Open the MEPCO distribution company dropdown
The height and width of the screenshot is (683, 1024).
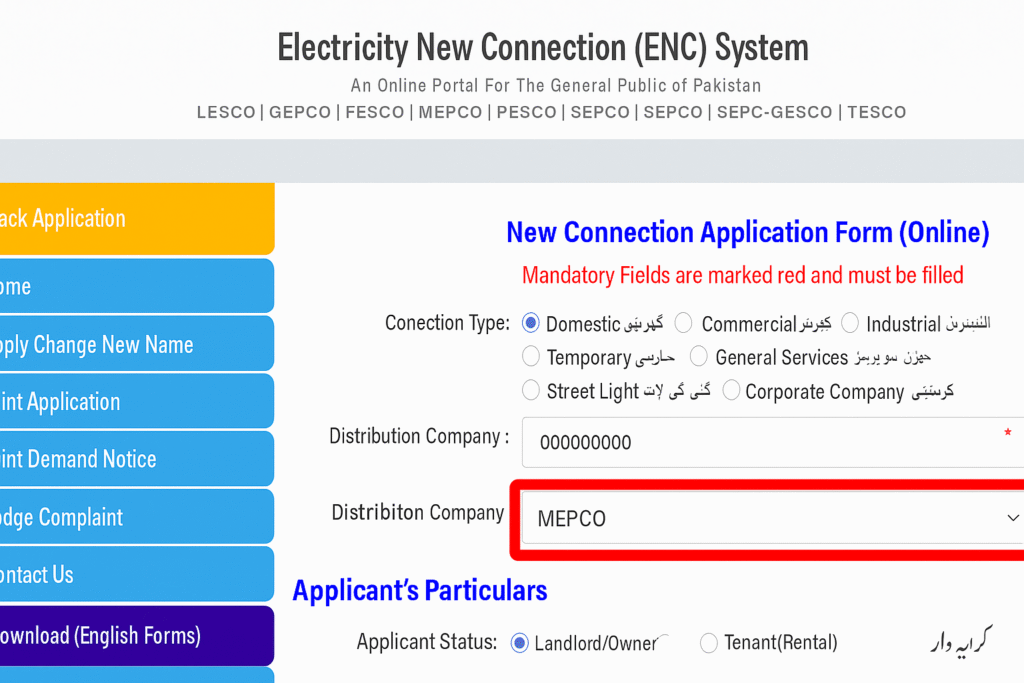[773, 518]
